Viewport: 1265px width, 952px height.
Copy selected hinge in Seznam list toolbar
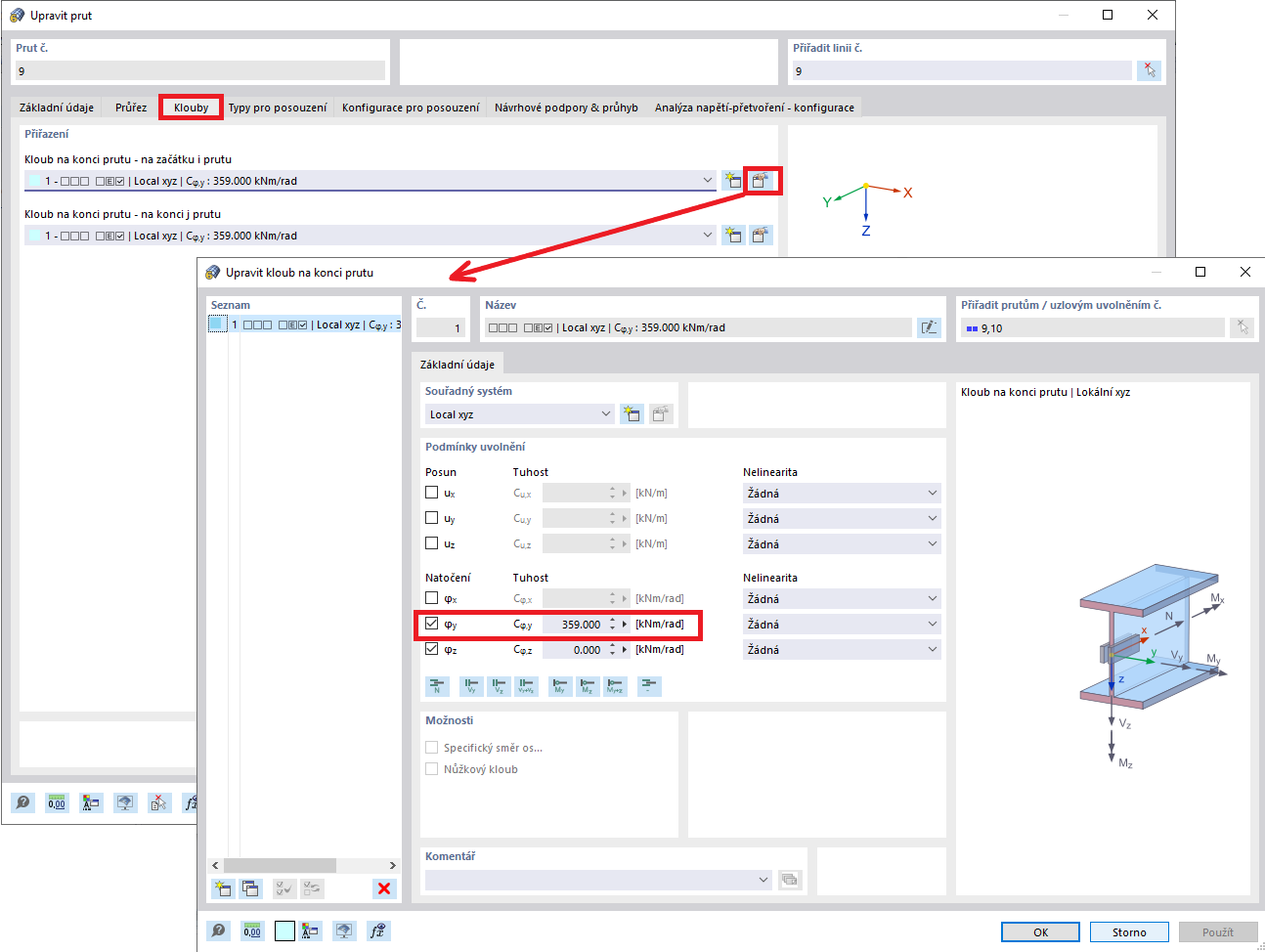point(251,888)
